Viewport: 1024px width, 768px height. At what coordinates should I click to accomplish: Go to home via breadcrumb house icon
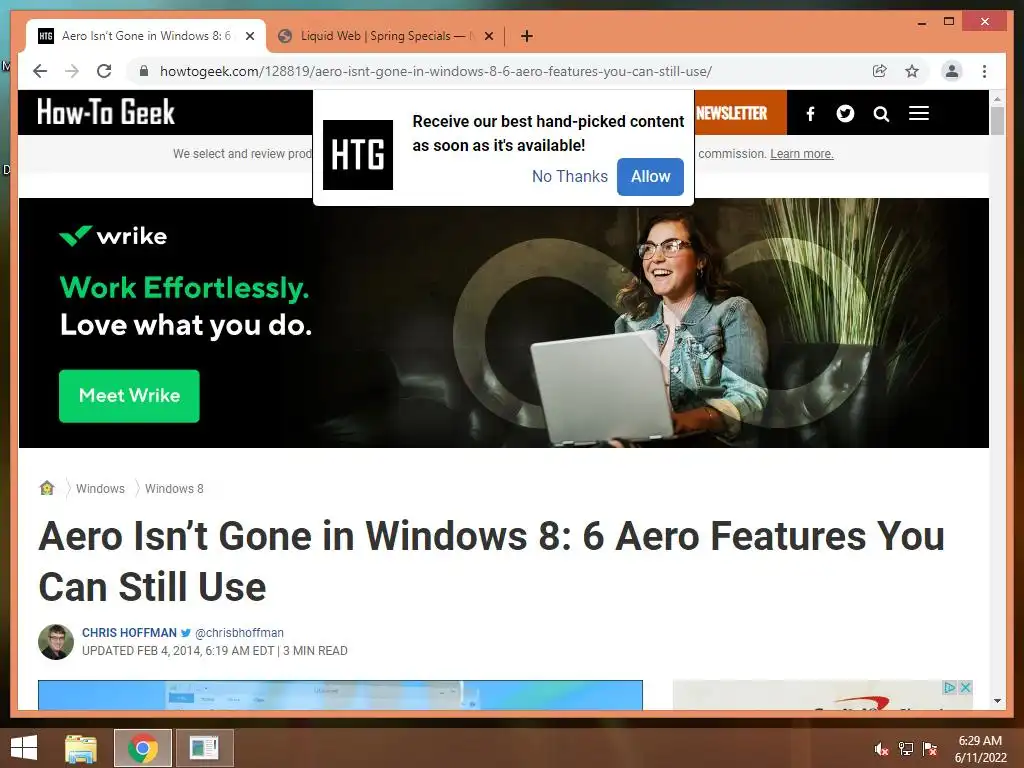click(47, 488)
